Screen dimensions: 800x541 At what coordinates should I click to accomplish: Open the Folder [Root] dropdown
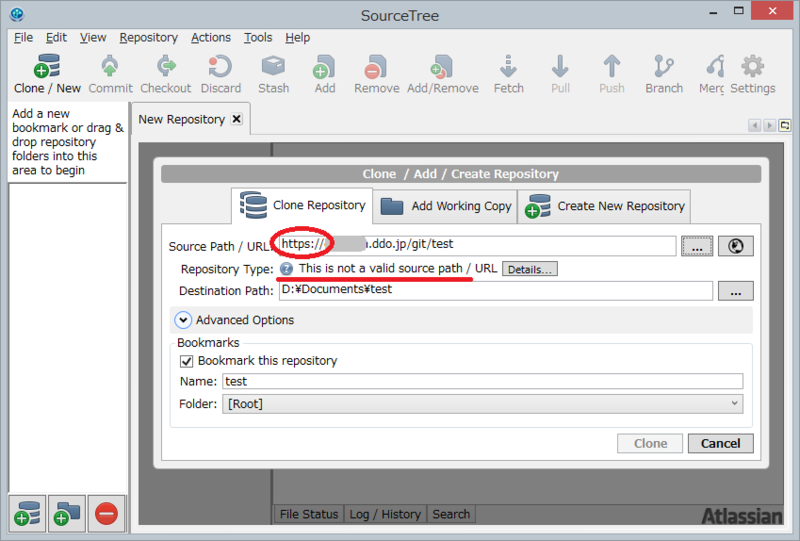click(482, 404)
